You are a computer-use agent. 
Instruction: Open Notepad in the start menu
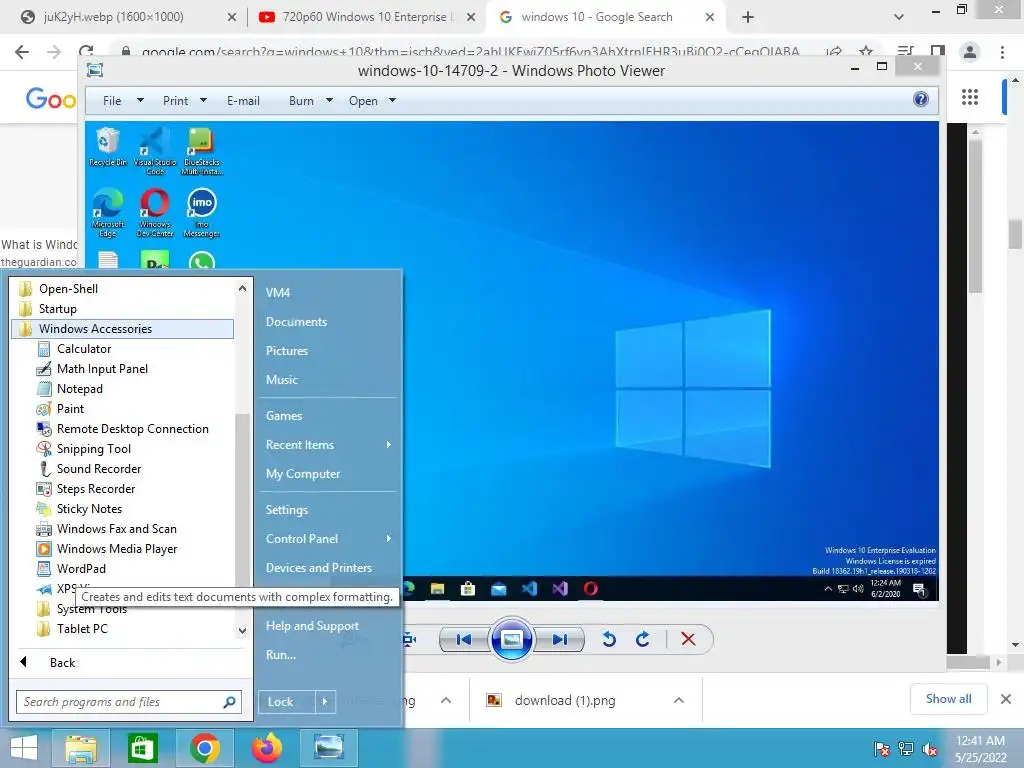(x=79, y=389)
